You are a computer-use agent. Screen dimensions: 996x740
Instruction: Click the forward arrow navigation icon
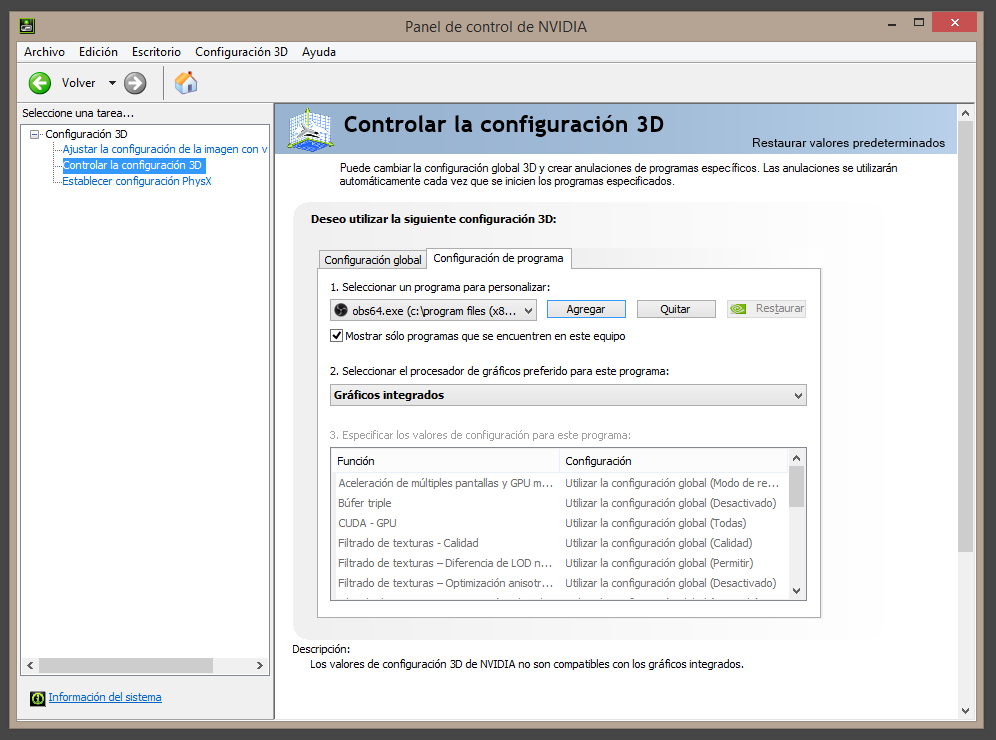[x=135, y=83]
